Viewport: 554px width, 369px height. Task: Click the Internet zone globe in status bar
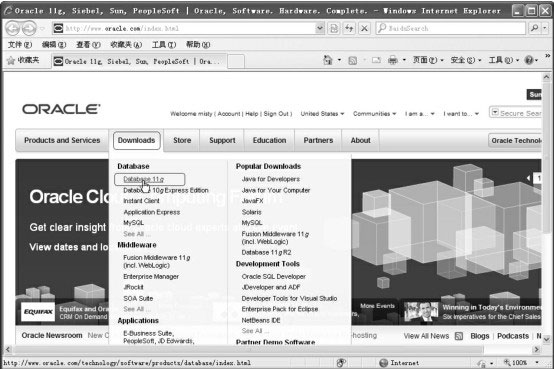(x=384, y=363)
